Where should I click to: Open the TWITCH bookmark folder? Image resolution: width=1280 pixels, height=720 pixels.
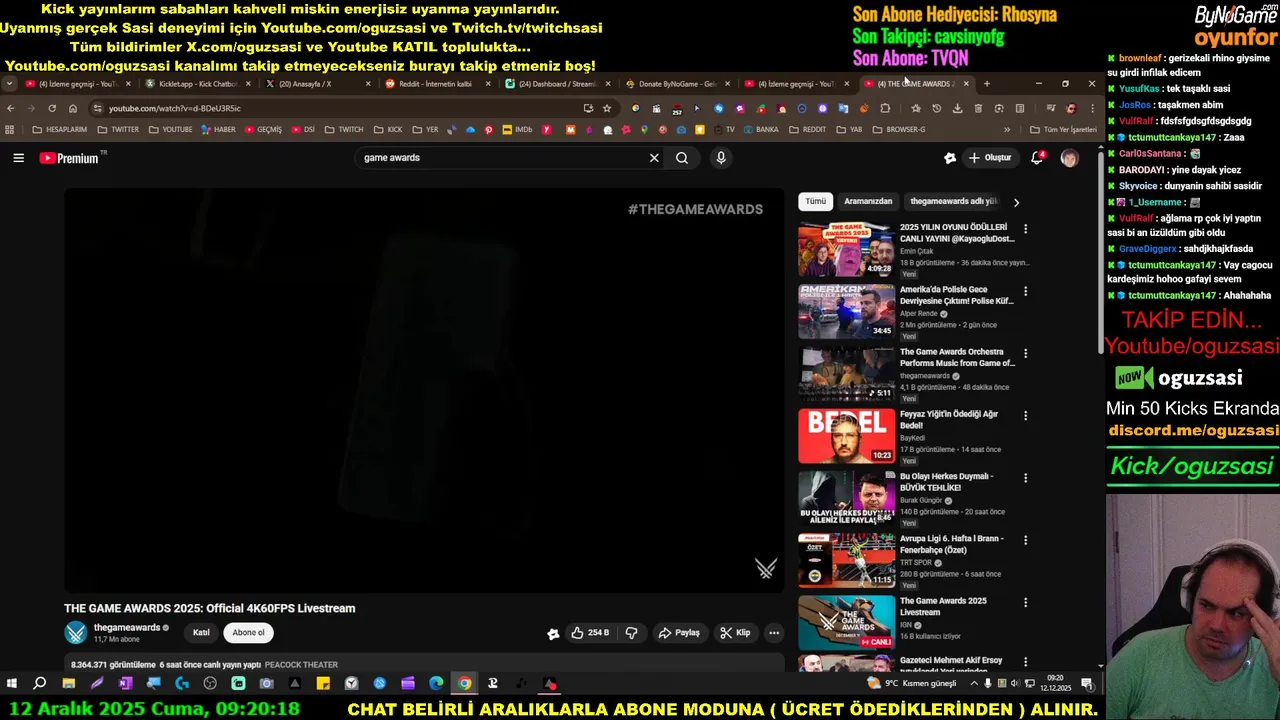click(x=344, y=130)
